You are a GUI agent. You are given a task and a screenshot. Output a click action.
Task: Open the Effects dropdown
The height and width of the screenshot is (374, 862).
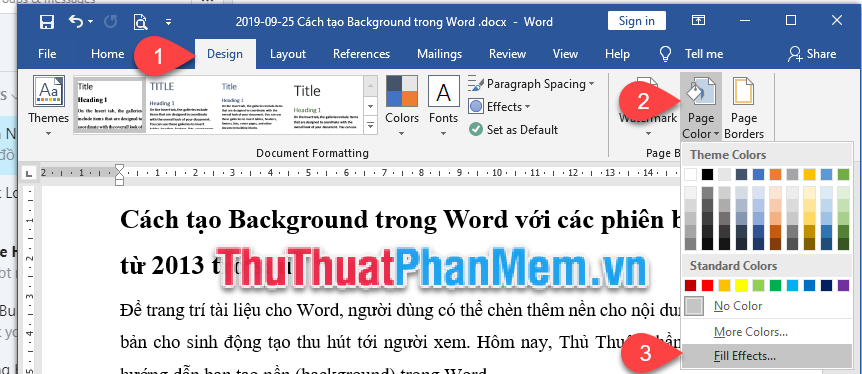pyautogui.click(x=500, y=107)
